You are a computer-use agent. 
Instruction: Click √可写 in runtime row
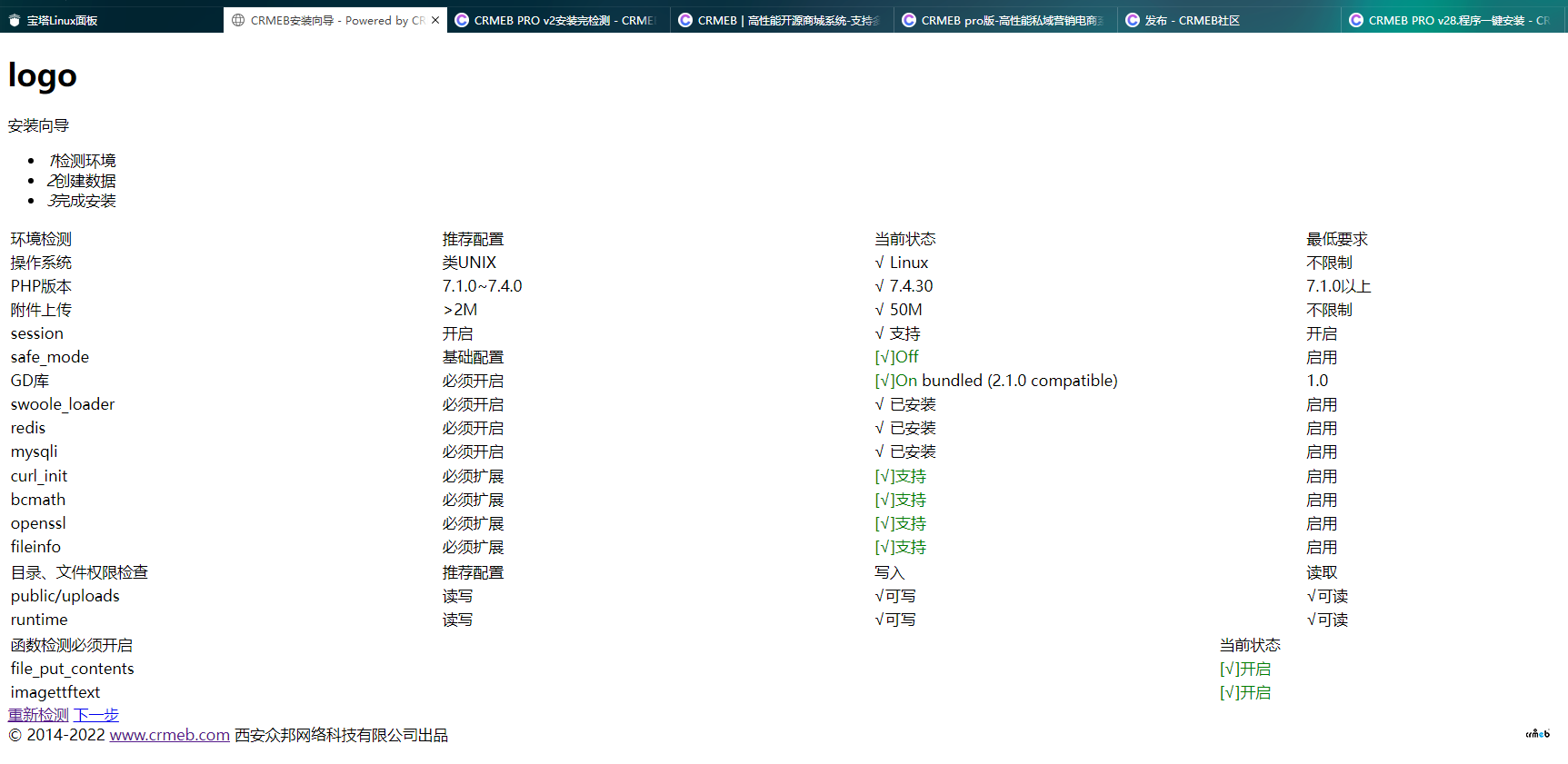(895, 620)
